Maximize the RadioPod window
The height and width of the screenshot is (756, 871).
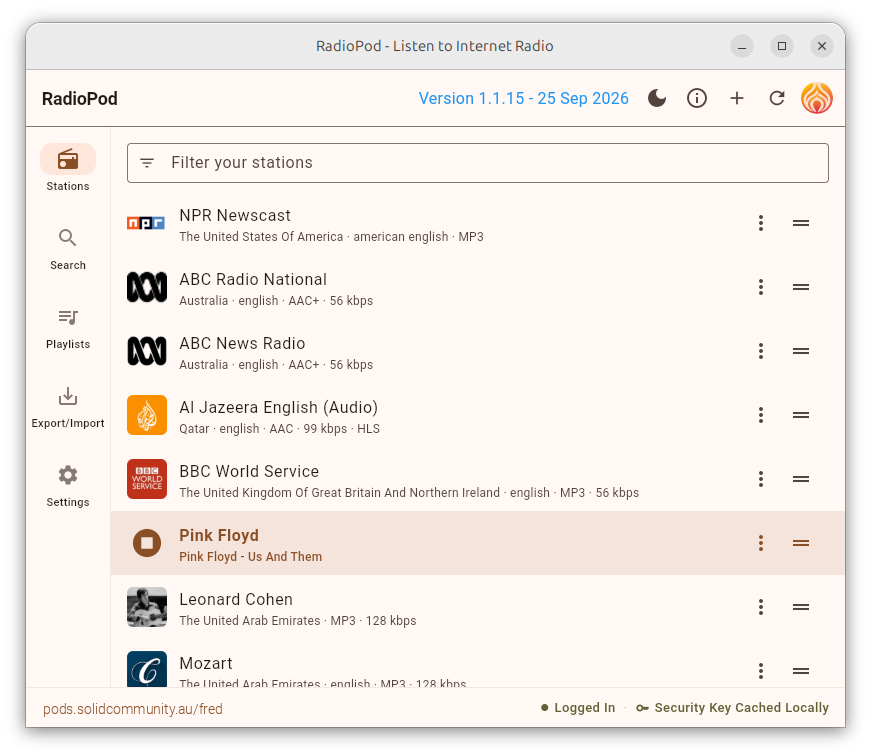tap(782, 46)
